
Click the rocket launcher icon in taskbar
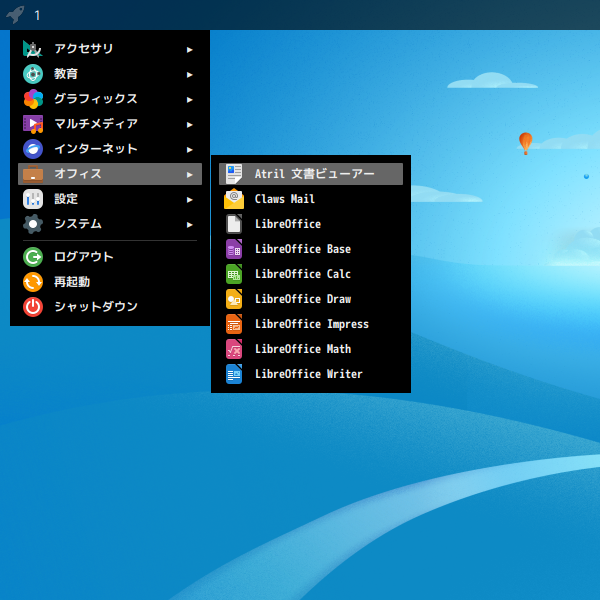(15, 15)
